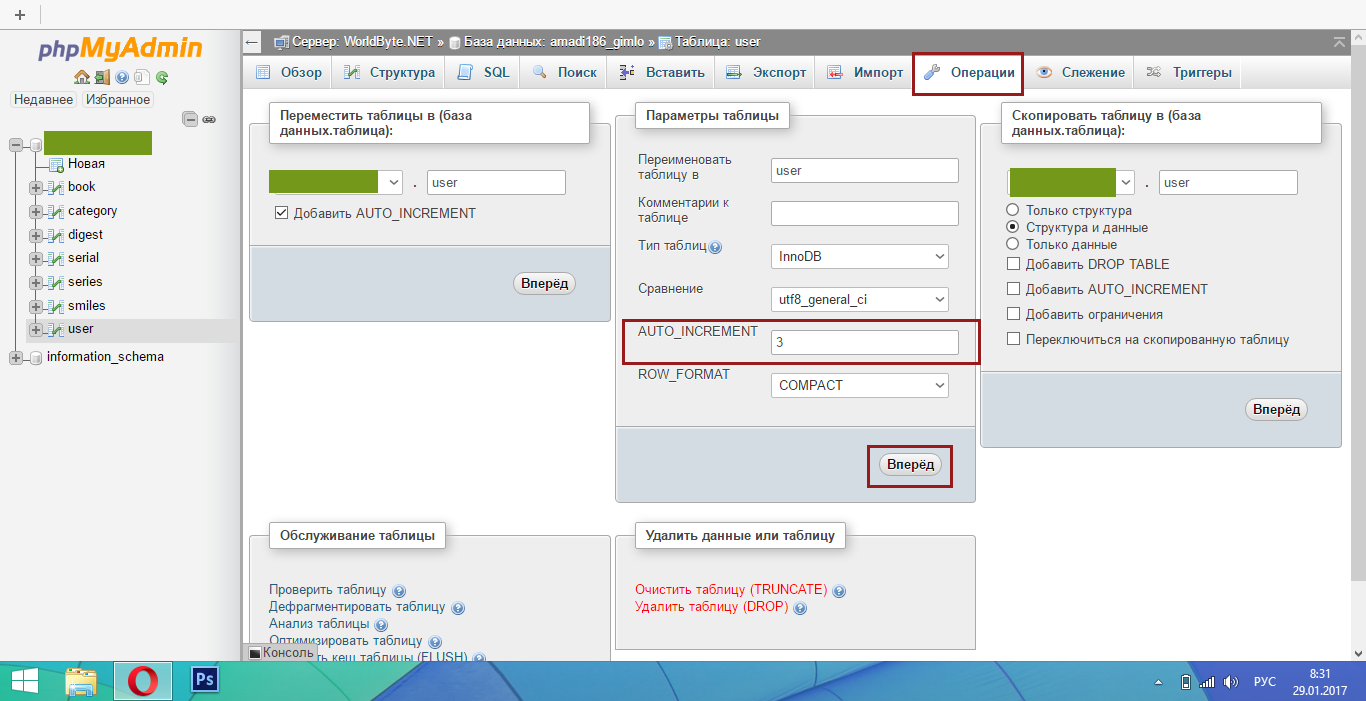Open database dropdown in copy table section
This screenshot has width=1366, height=701.
point(1072,182)
